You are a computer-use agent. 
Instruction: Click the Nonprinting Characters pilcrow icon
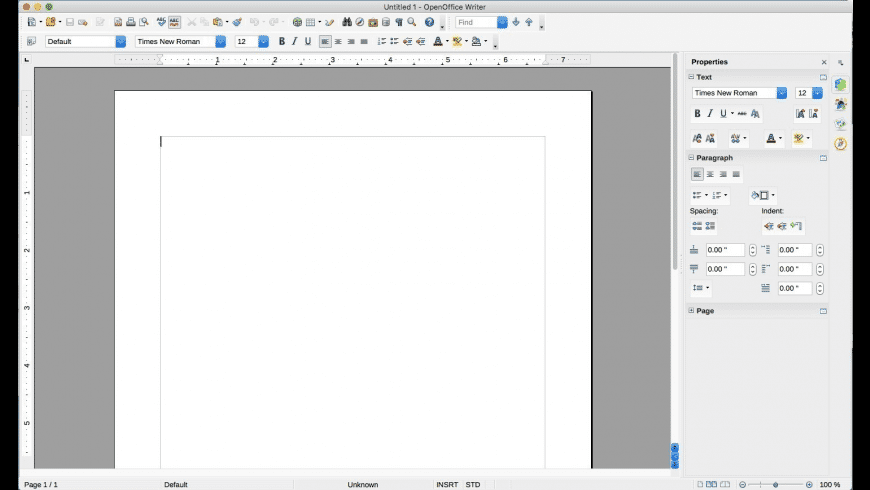(399, 22)
